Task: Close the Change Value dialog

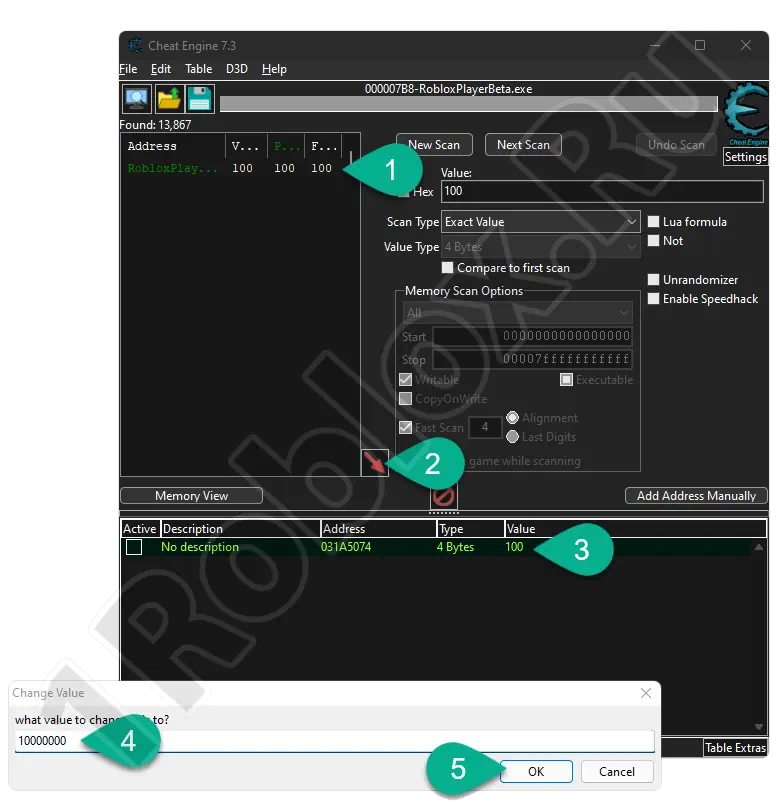Action: (x=646, y=693)
